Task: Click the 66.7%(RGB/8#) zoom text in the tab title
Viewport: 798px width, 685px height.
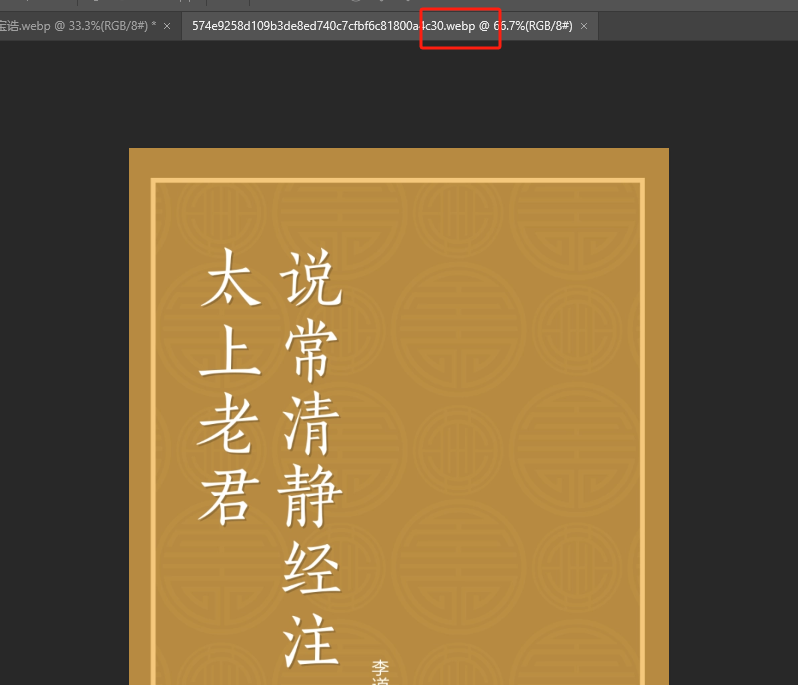Action: tap(532, 25)
